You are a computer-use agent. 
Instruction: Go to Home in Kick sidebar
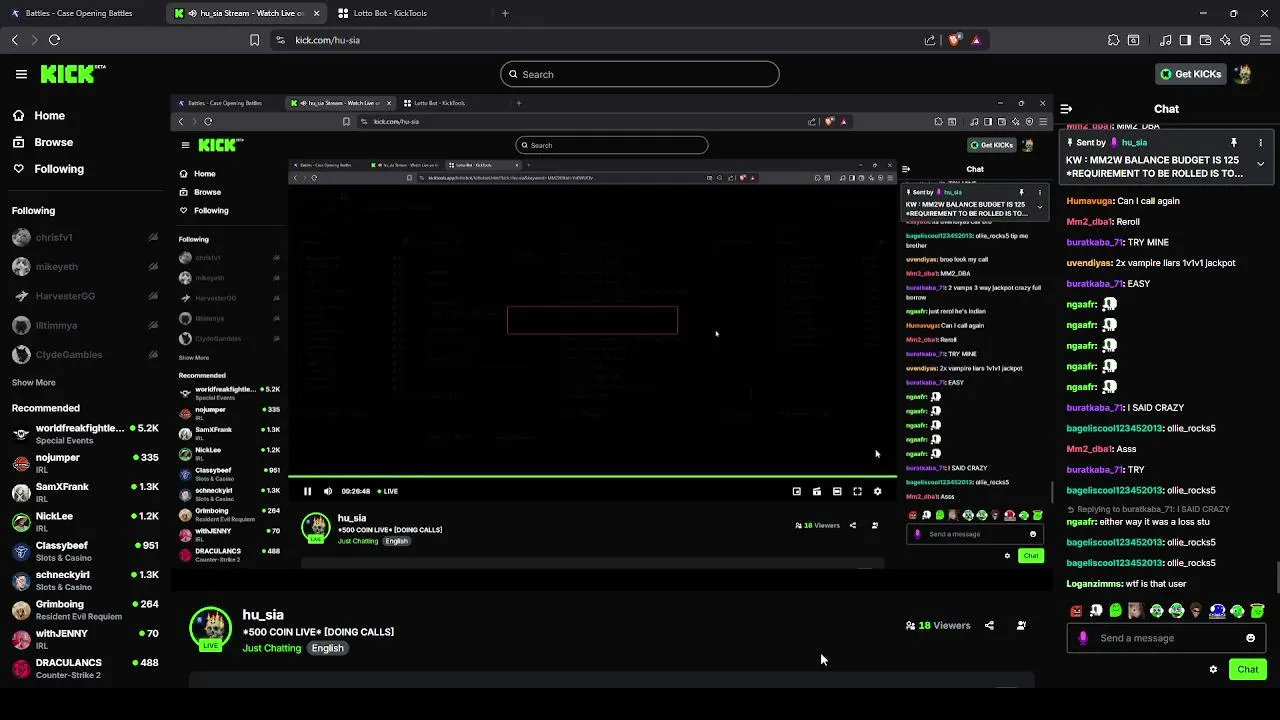(38, 116)
